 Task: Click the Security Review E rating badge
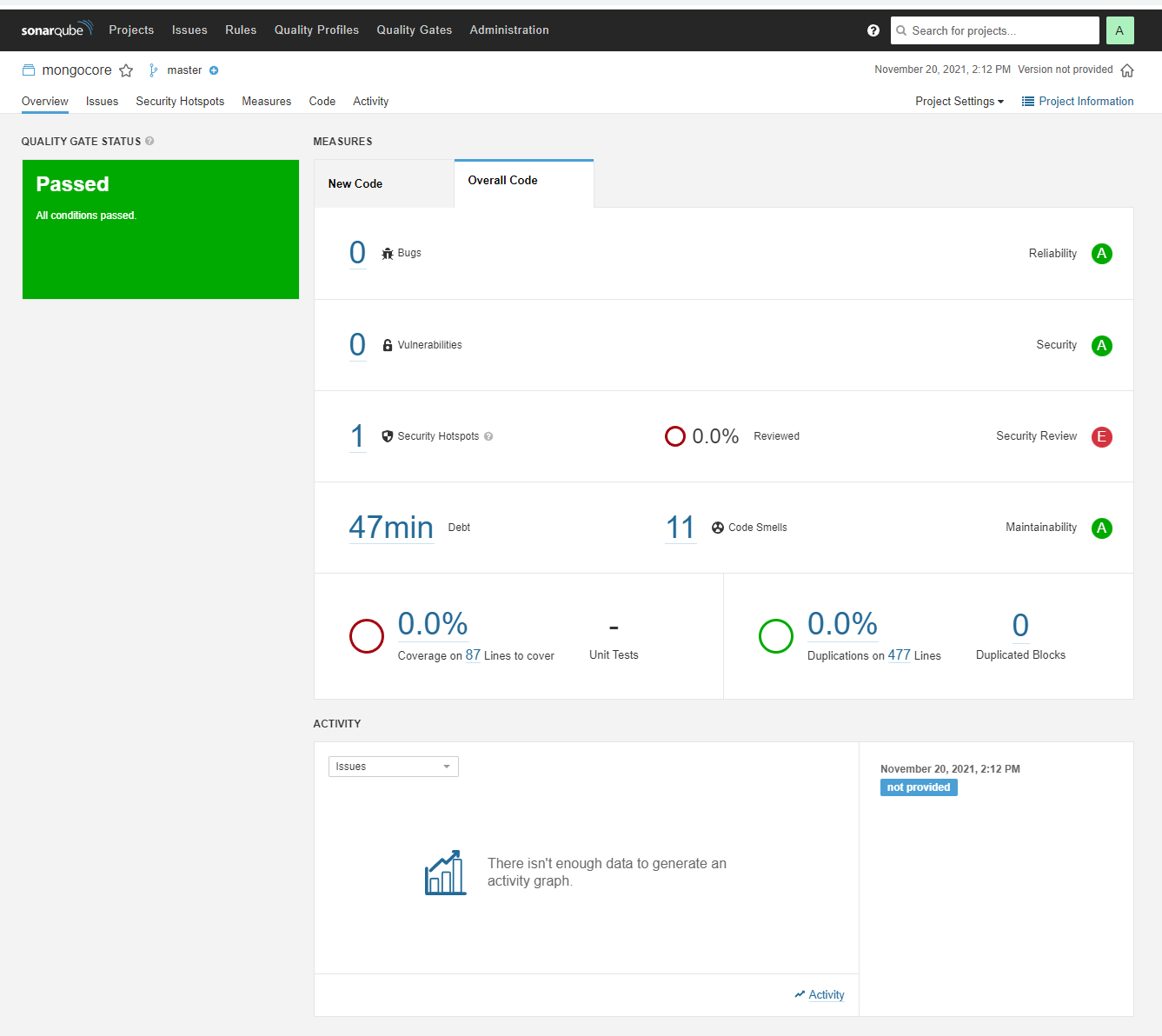point(1101,436)
